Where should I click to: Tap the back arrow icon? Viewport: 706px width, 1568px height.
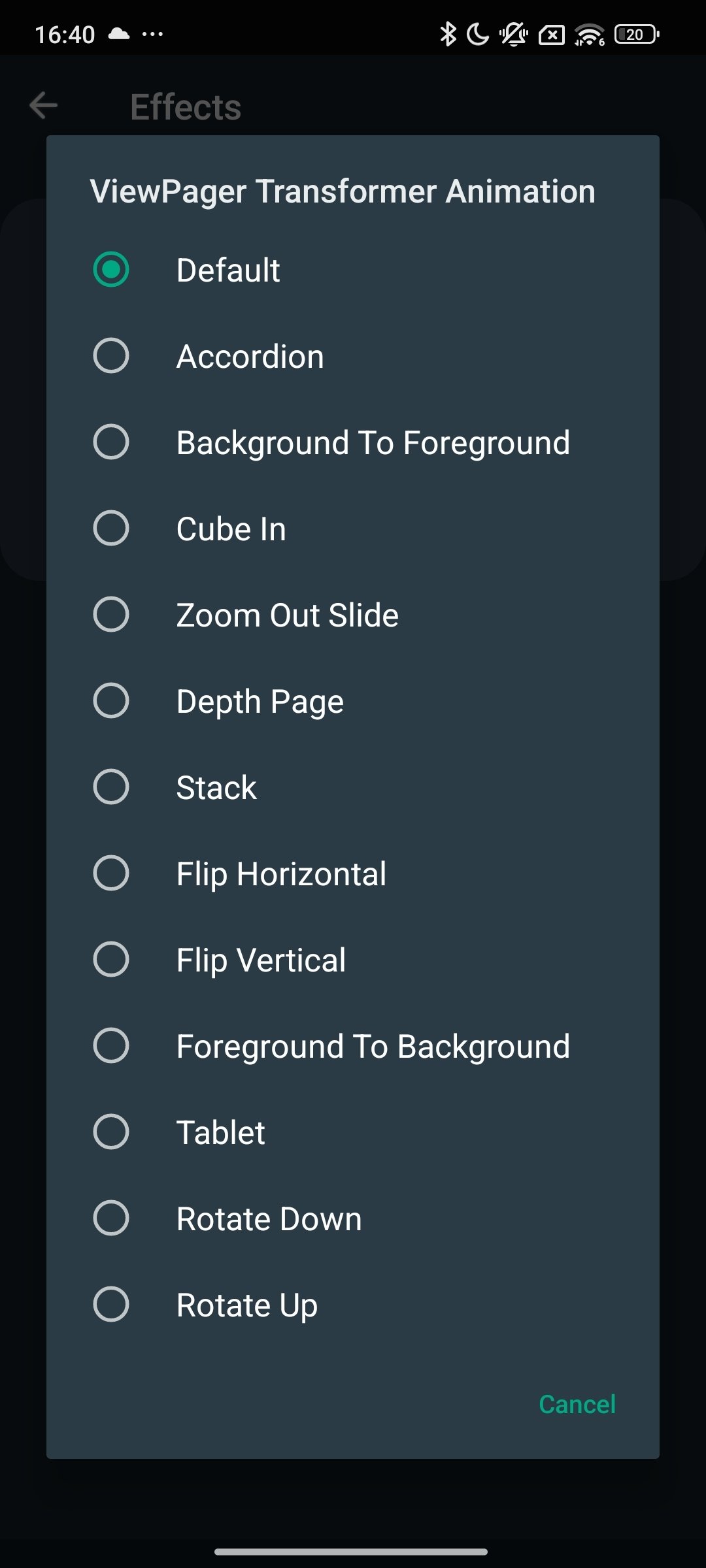pos(44,106)
